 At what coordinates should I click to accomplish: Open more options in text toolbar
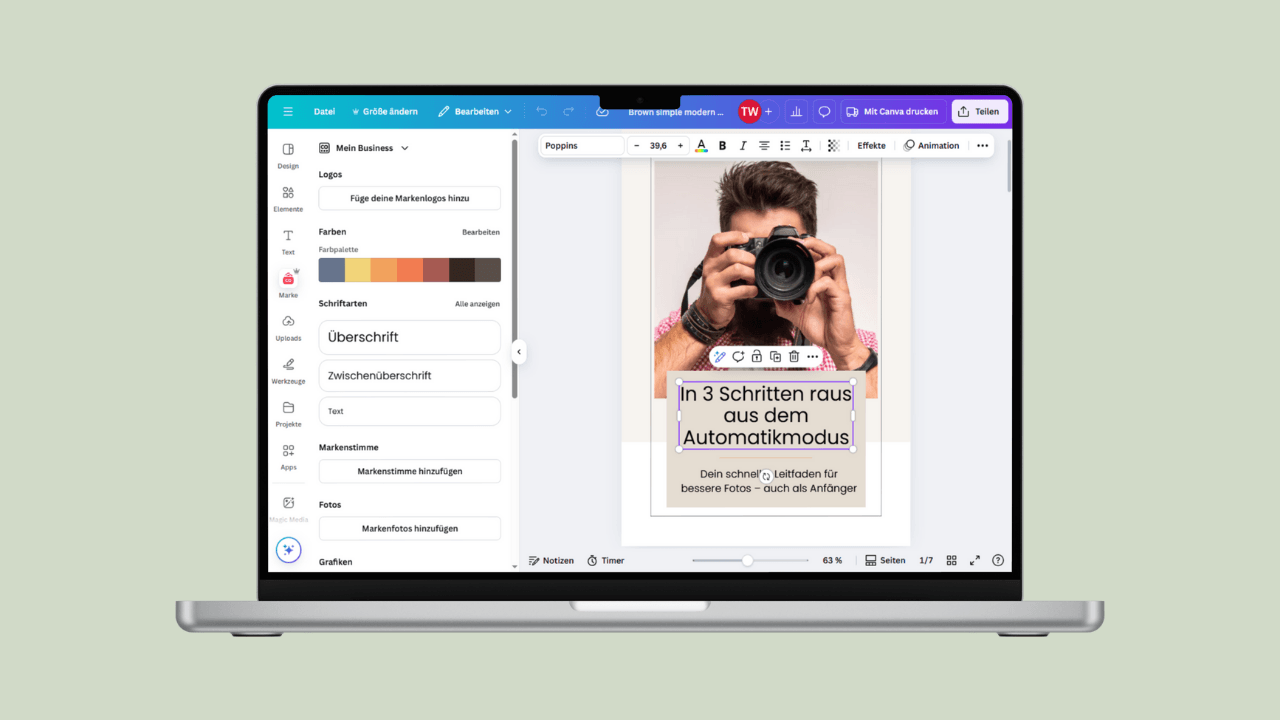pyautogui.click(x=982, y=146)
